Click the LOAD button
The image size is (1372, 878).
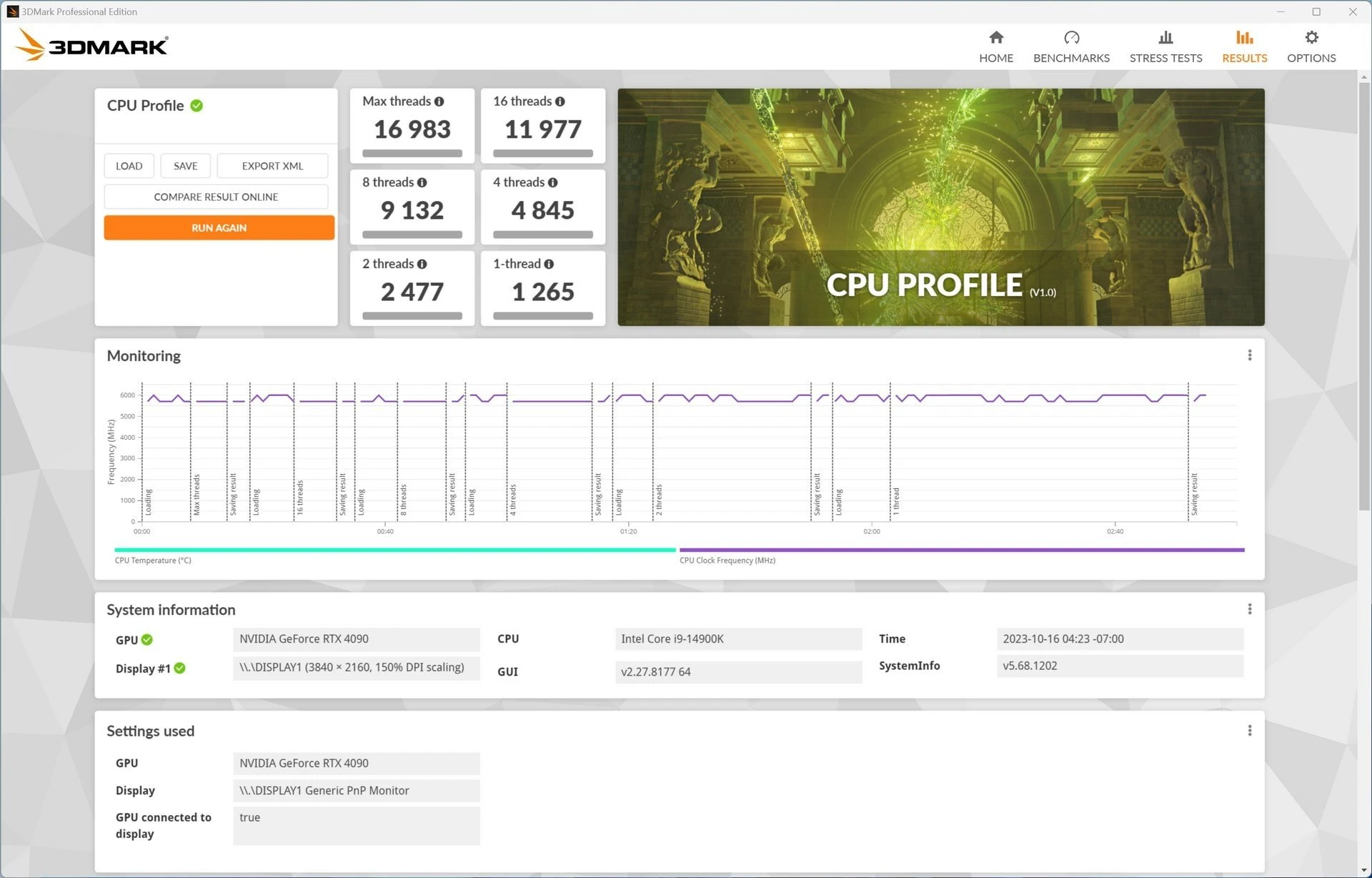click(x=129, y=166)
